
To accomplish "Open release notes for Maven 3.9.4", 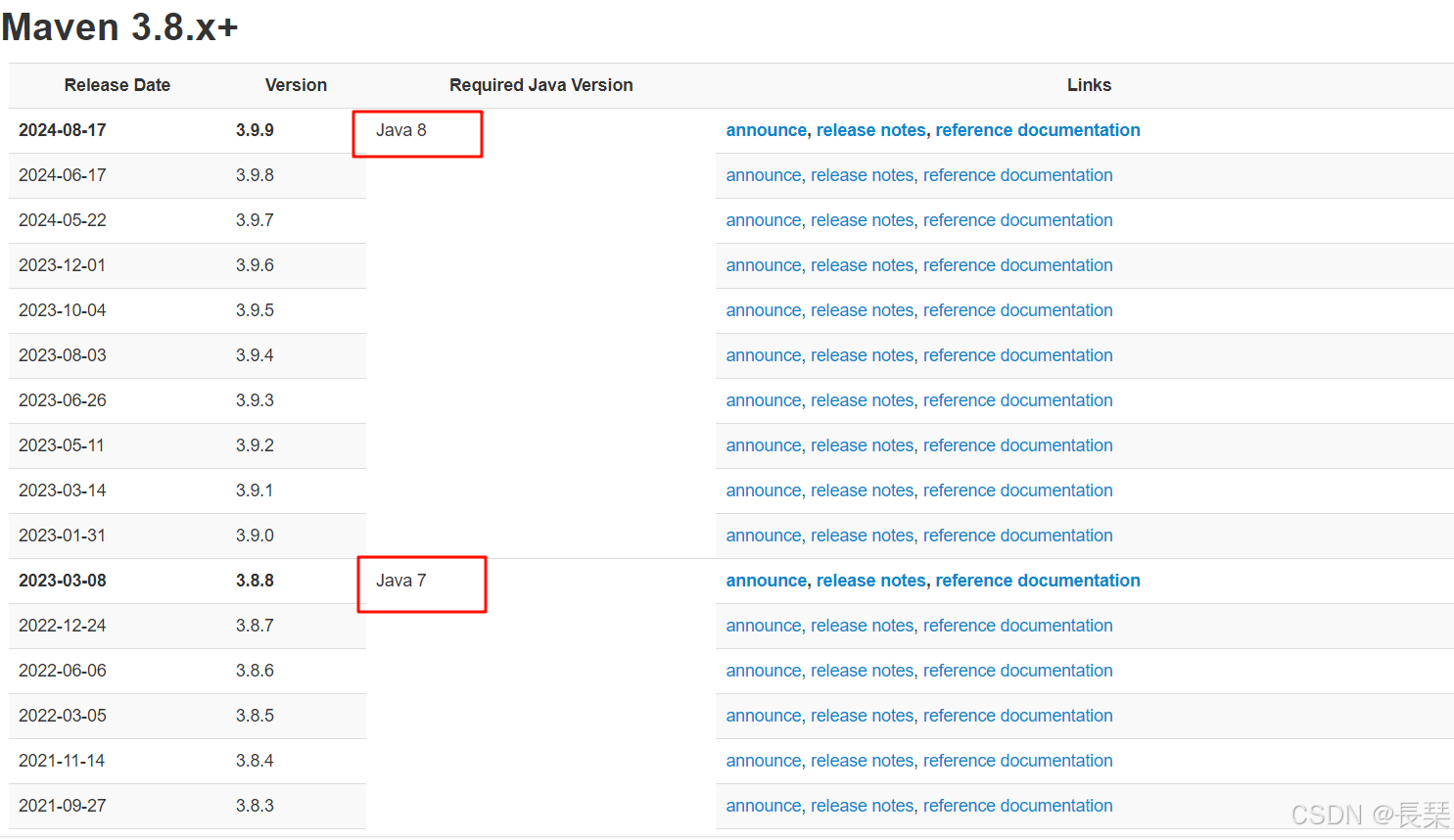I will (862, 354).
